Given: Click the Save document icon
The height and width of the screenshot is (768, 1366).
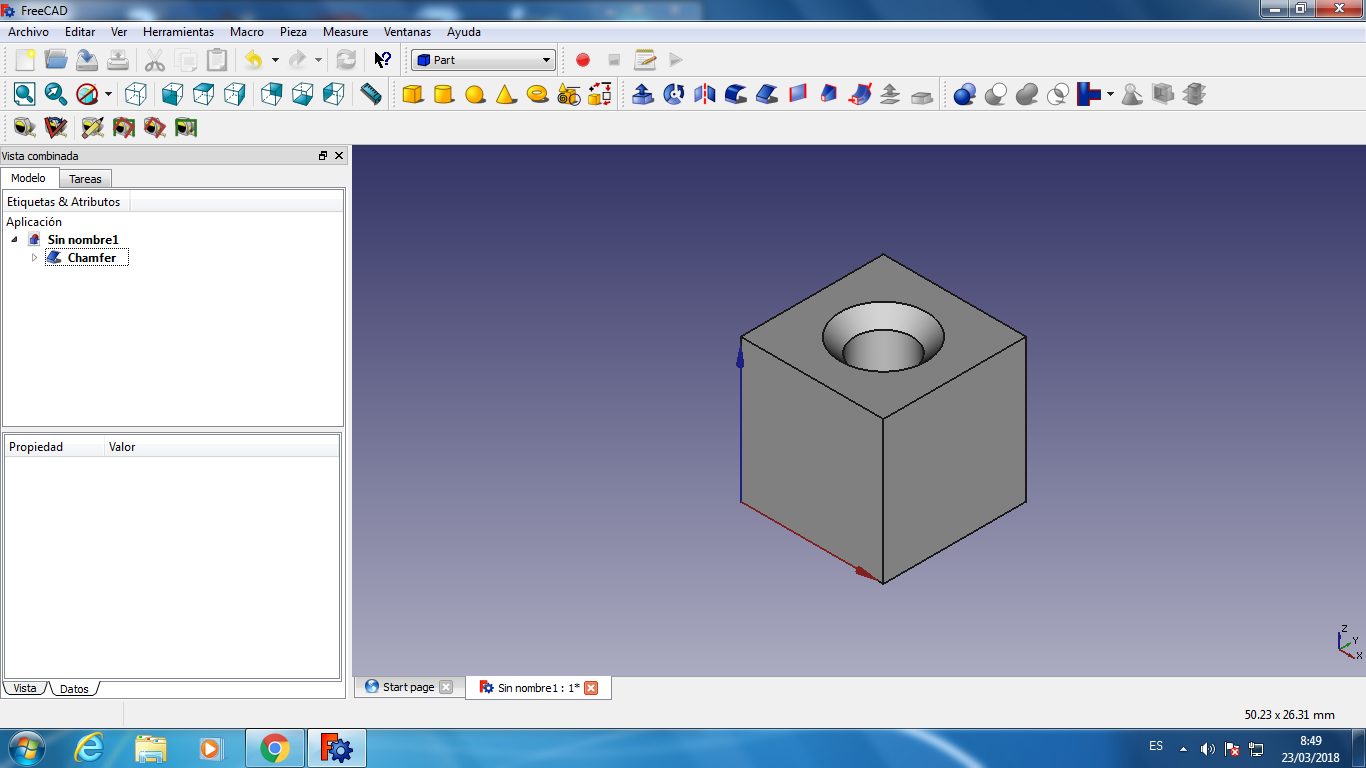Looking at the screenshot, I should pyautogui.click(x=87, y=60).
